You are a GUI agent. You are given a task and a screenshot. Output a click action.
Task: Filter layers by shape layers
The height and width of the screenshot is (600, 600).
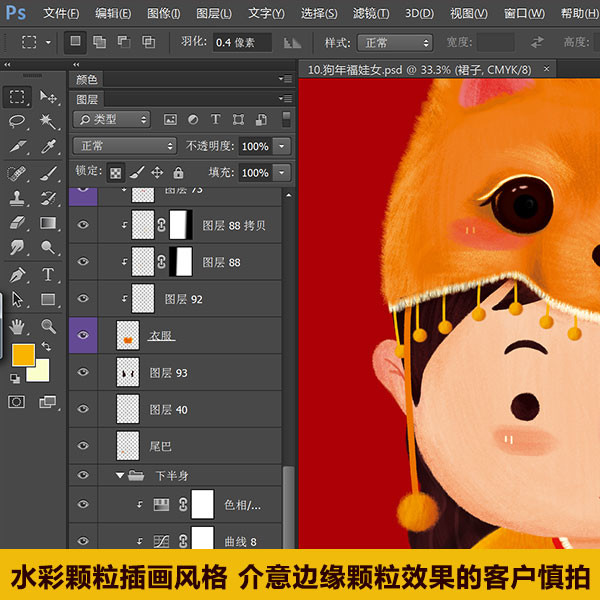(238, 120)
